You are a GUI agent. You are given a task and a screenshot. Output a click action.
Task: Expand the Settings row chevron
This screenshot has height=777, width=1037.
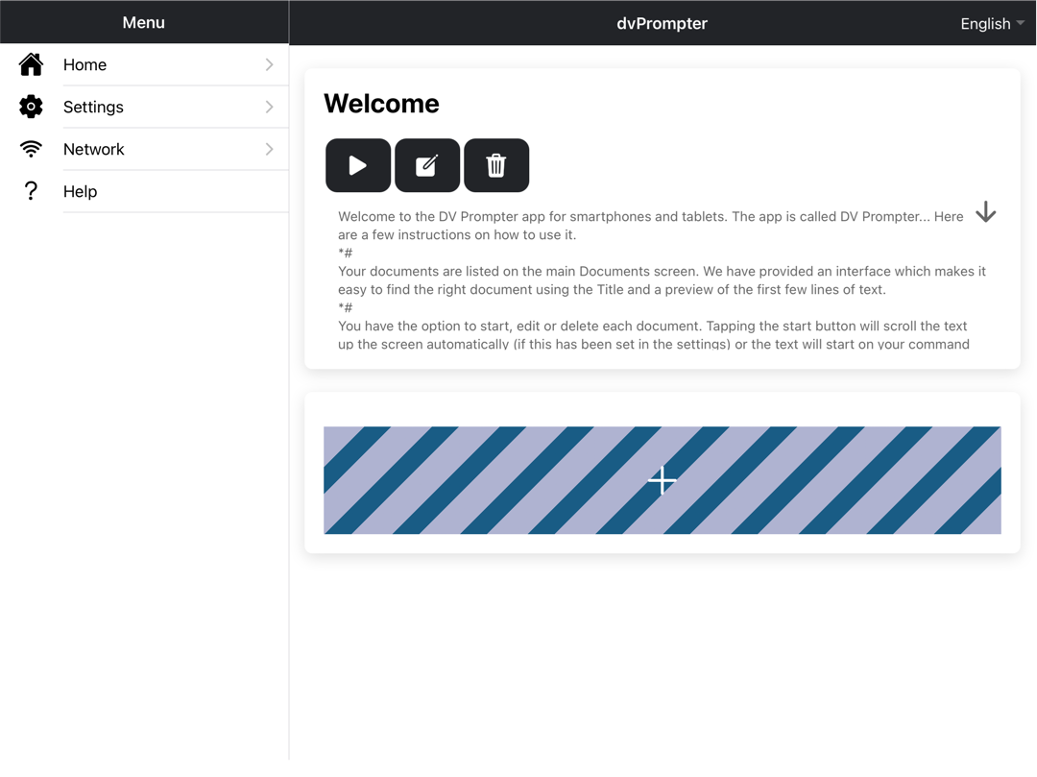269,107
